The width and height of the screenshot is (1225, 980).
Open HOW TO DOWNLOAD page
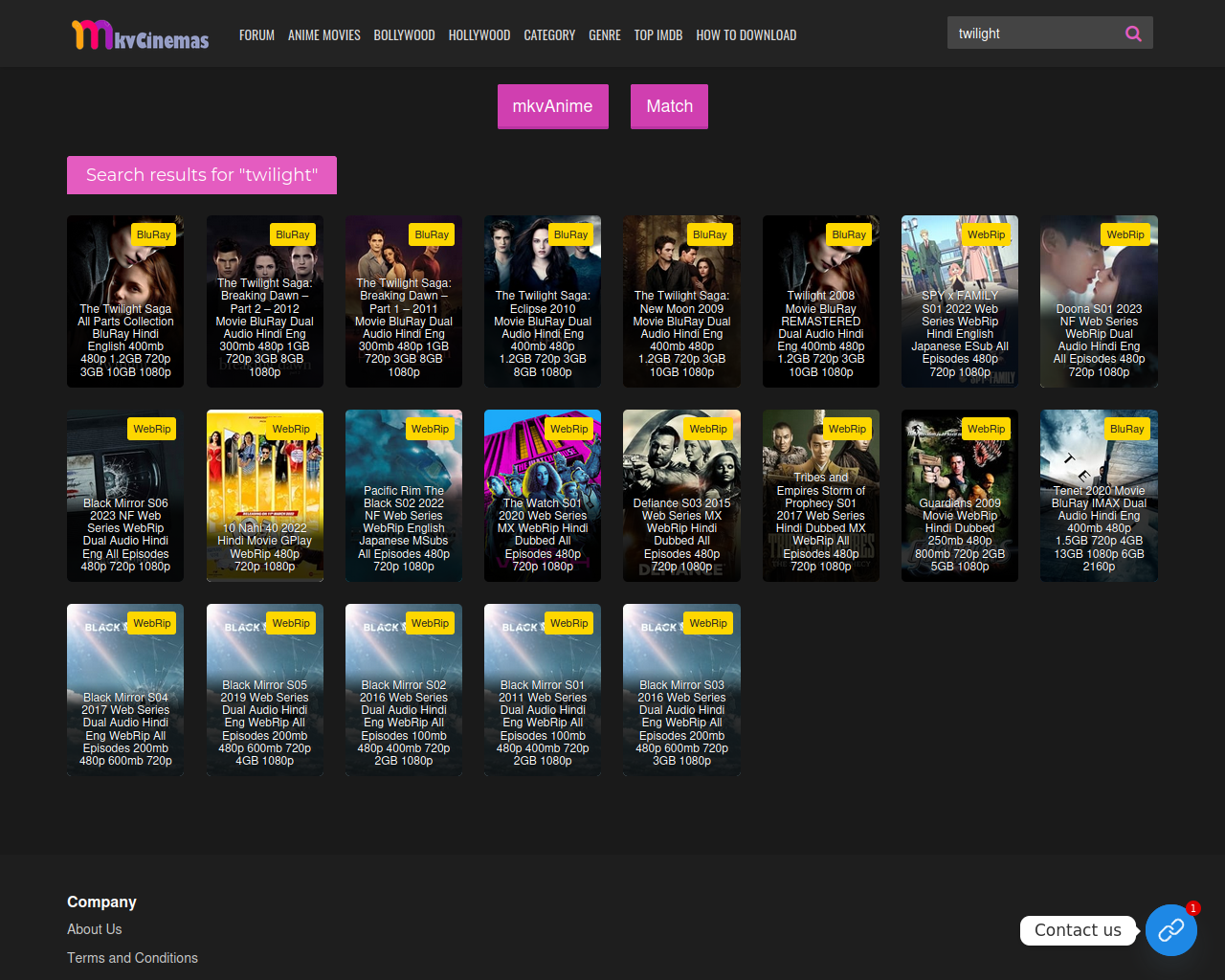746,35
